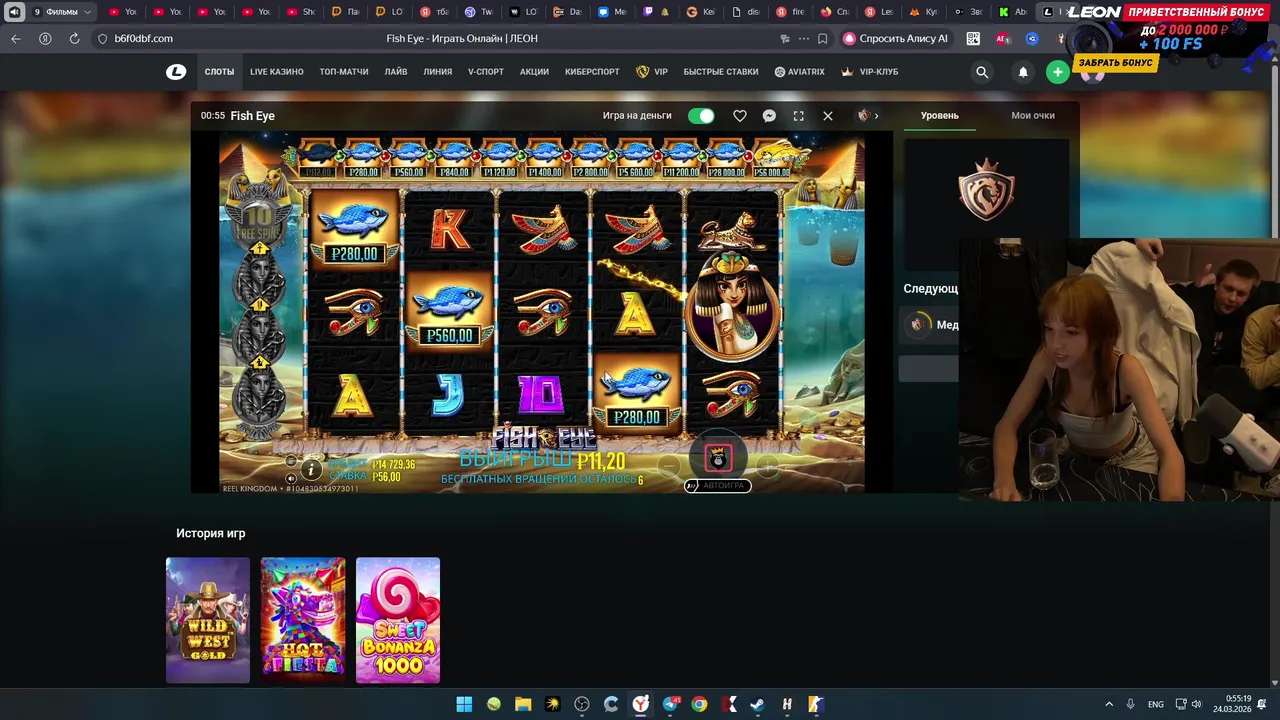Show hidden system tray icons
The width and height of the screenshot is (1280, 720).
(x=1108, y=704)
